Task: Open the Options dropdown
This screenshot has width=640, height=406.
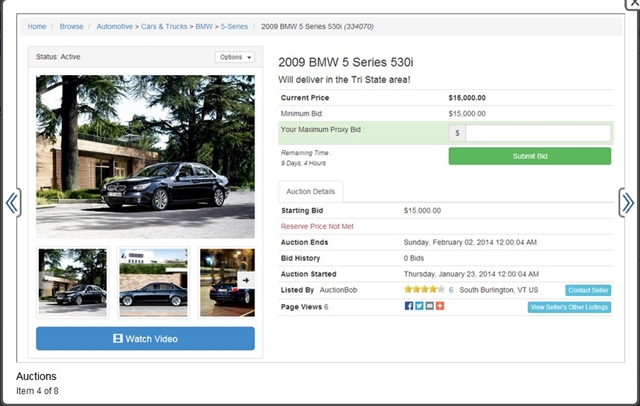Action: (x=235, y=57)
